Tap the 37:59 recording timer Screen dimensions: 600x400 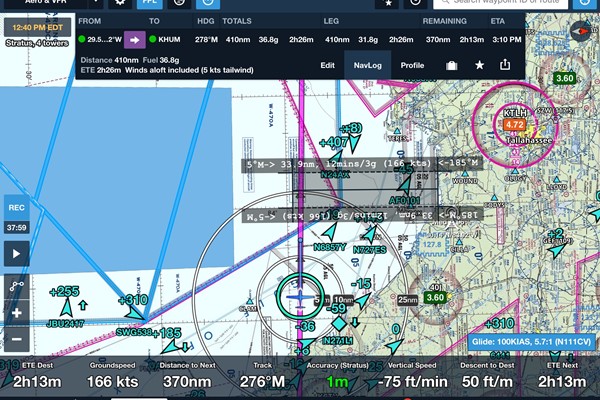16,228
